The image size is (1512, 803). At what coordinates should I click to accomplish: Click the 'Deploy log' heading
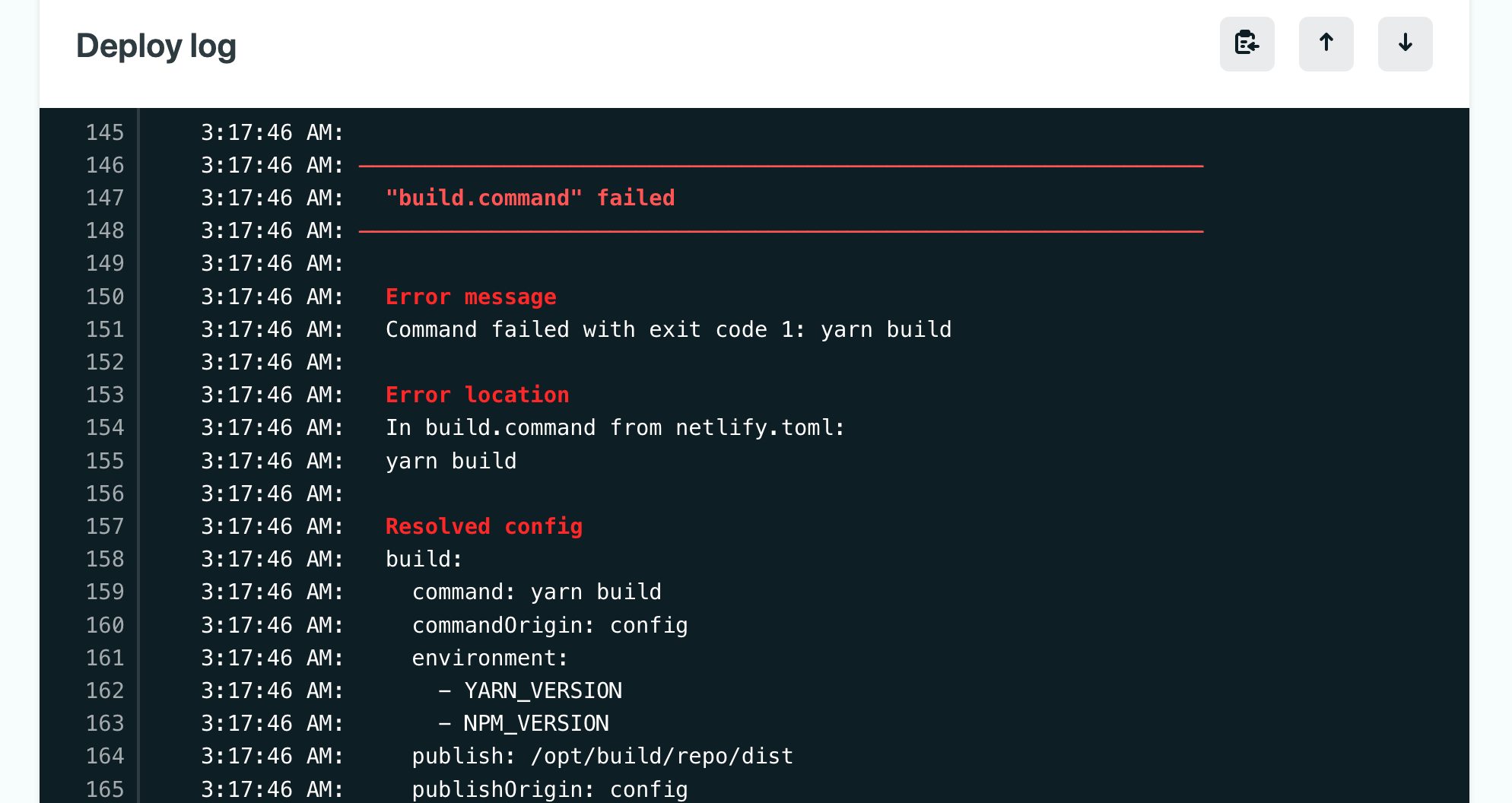[x=156, y=46]
